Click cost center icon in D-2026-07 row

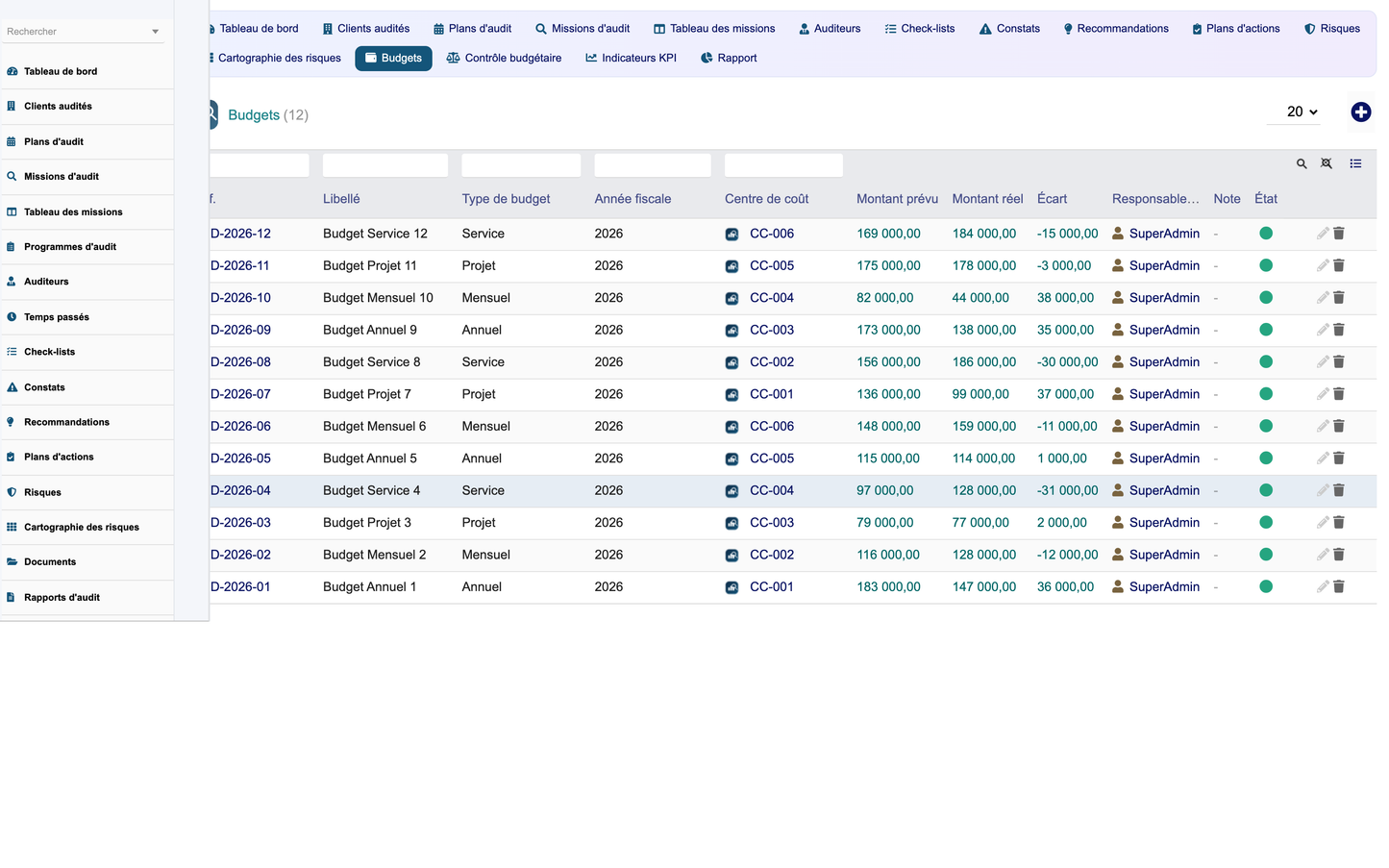(x=732, y=394)
